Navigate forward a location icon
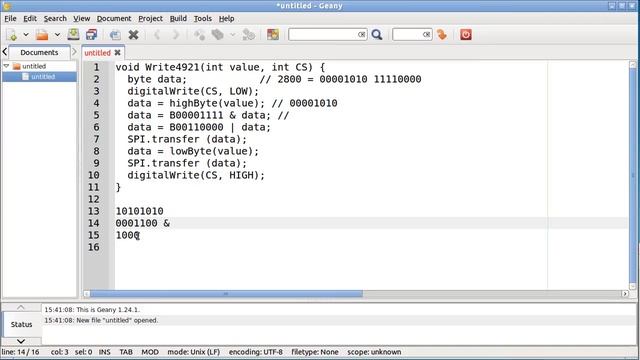 tap(176, 35)
